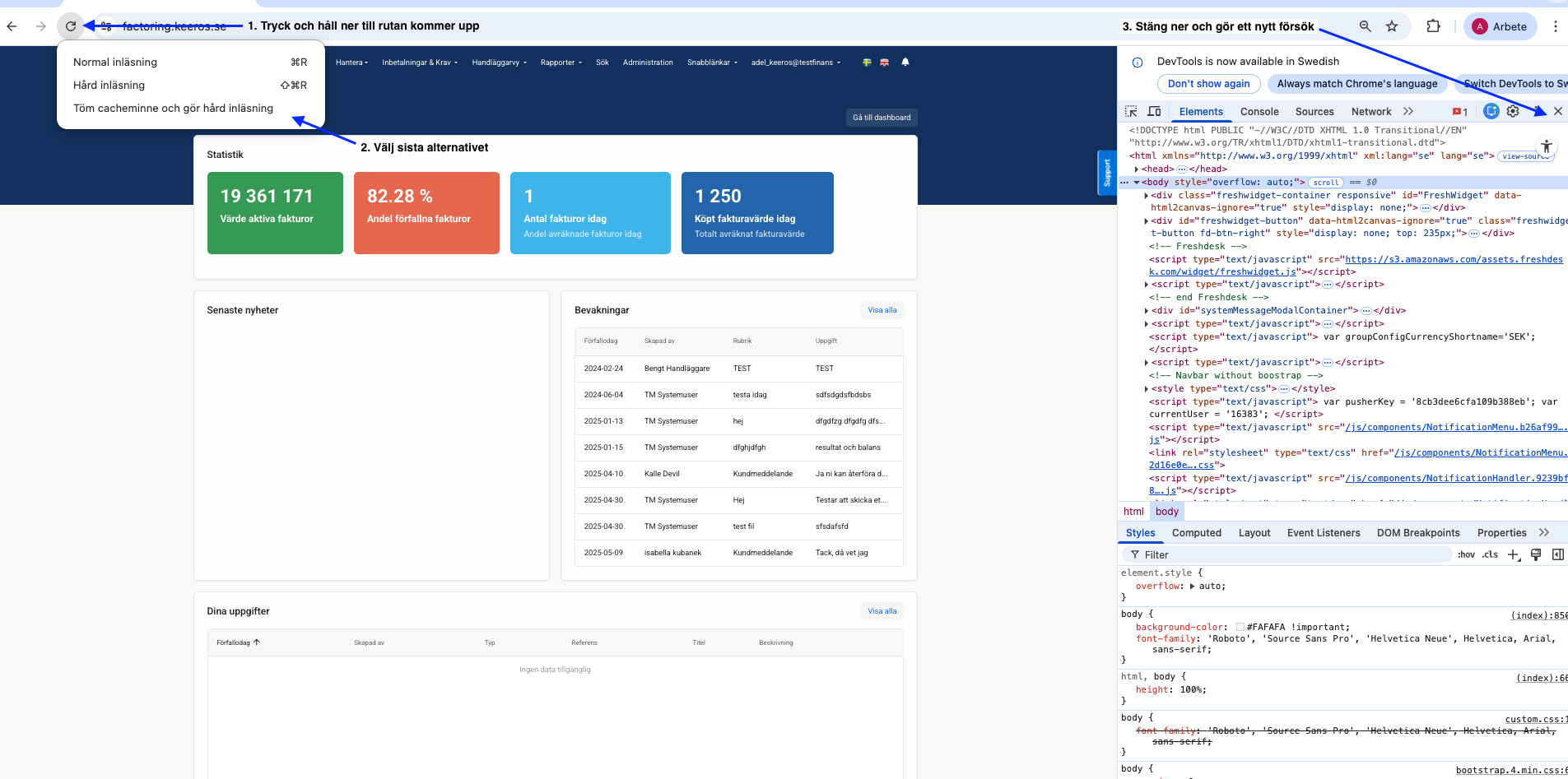This screenshot has width=1568, height=779.
Task: Open the Rapporter dropdown
Action: pos(561,63)
